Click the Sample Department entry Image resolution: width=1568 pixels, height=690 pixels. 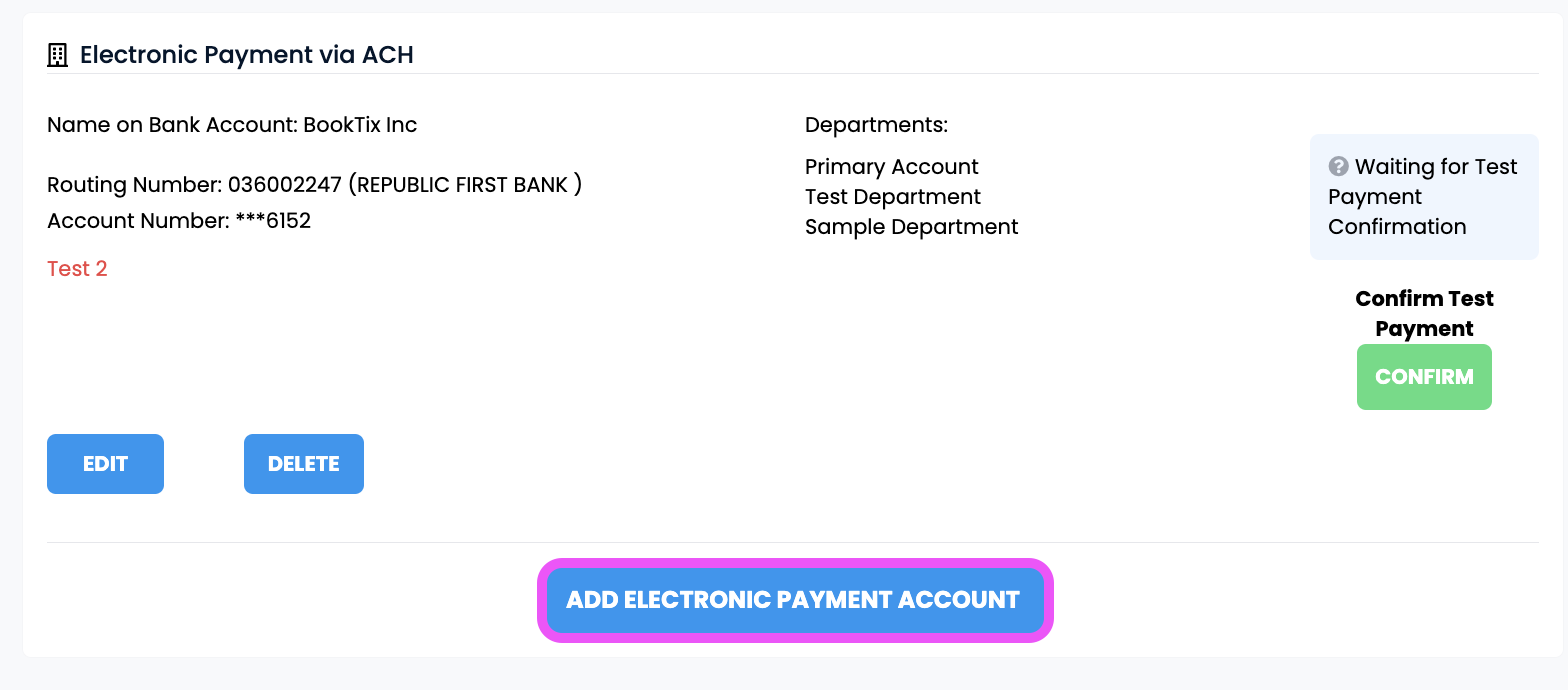click(x=912, y=227)
